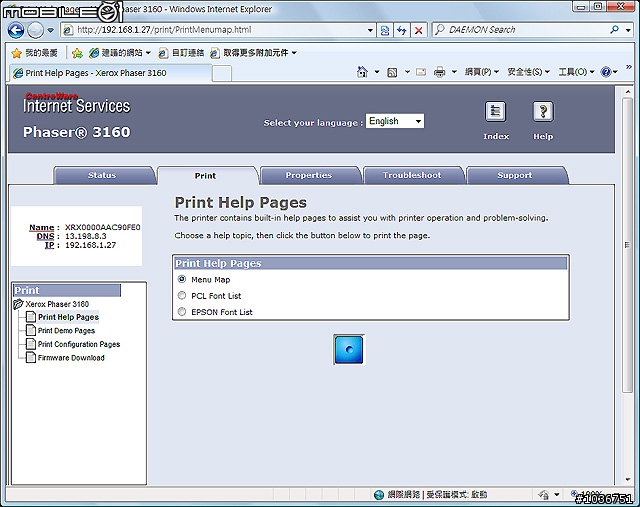This screenshot has height=507, width=640.
Task: Click the address bar URL field
Action: [x=220, y=30]
